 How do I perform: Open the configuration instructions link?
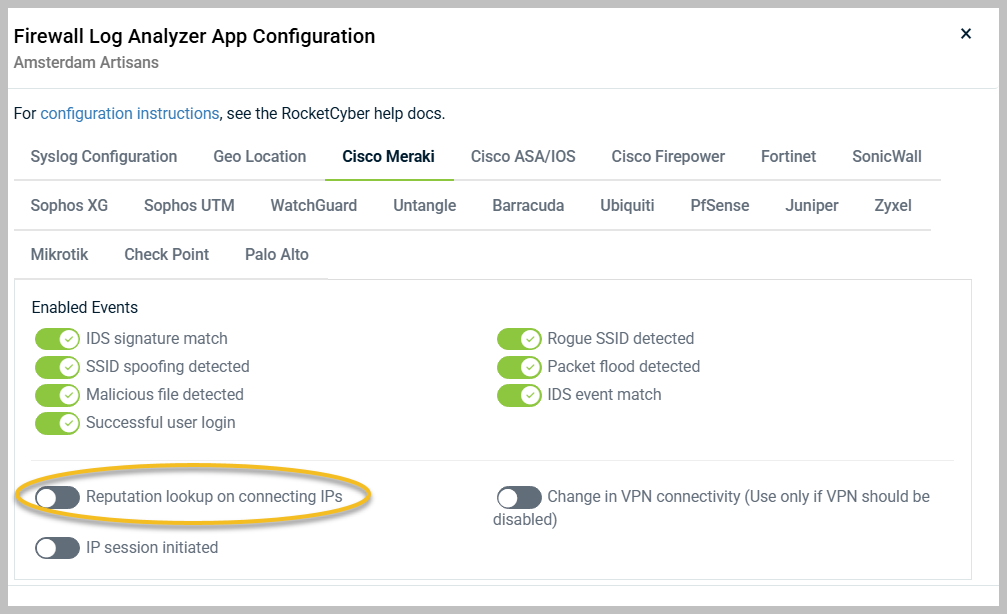pos(127,113)
